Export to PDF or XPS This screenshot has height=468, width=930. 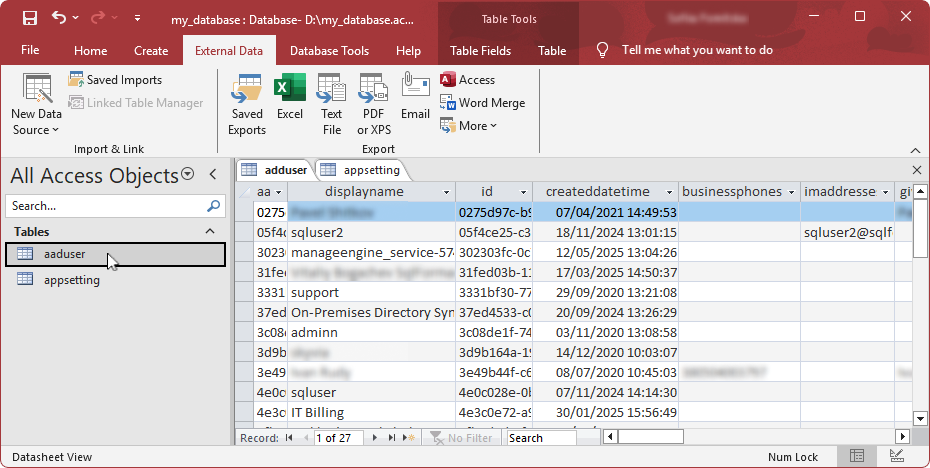click(x=374, y=105)
